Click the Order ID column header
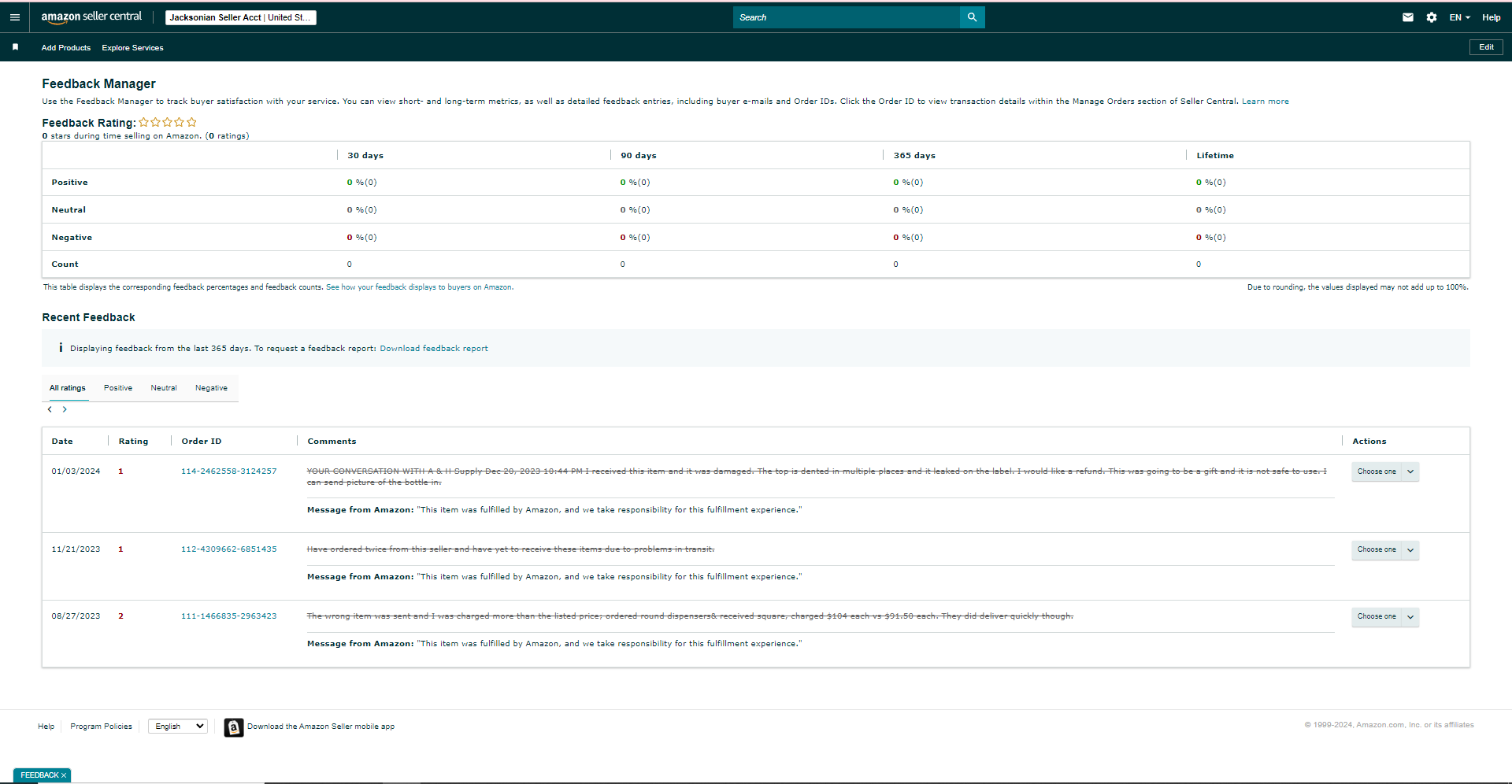The height and width of the screenshot is (784, 1512). tap(202, 442)
